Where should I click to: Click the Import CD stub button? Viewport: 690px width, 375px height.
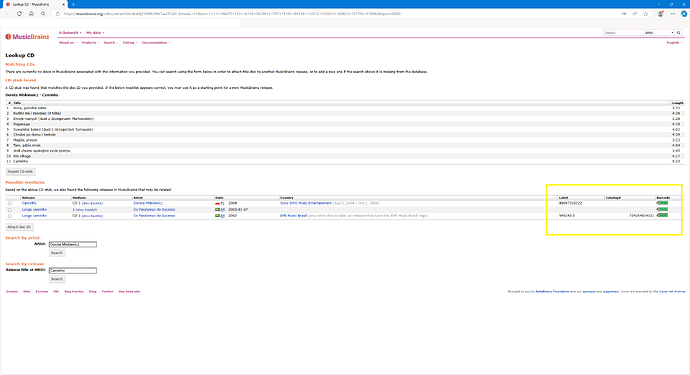coord(20,172)
